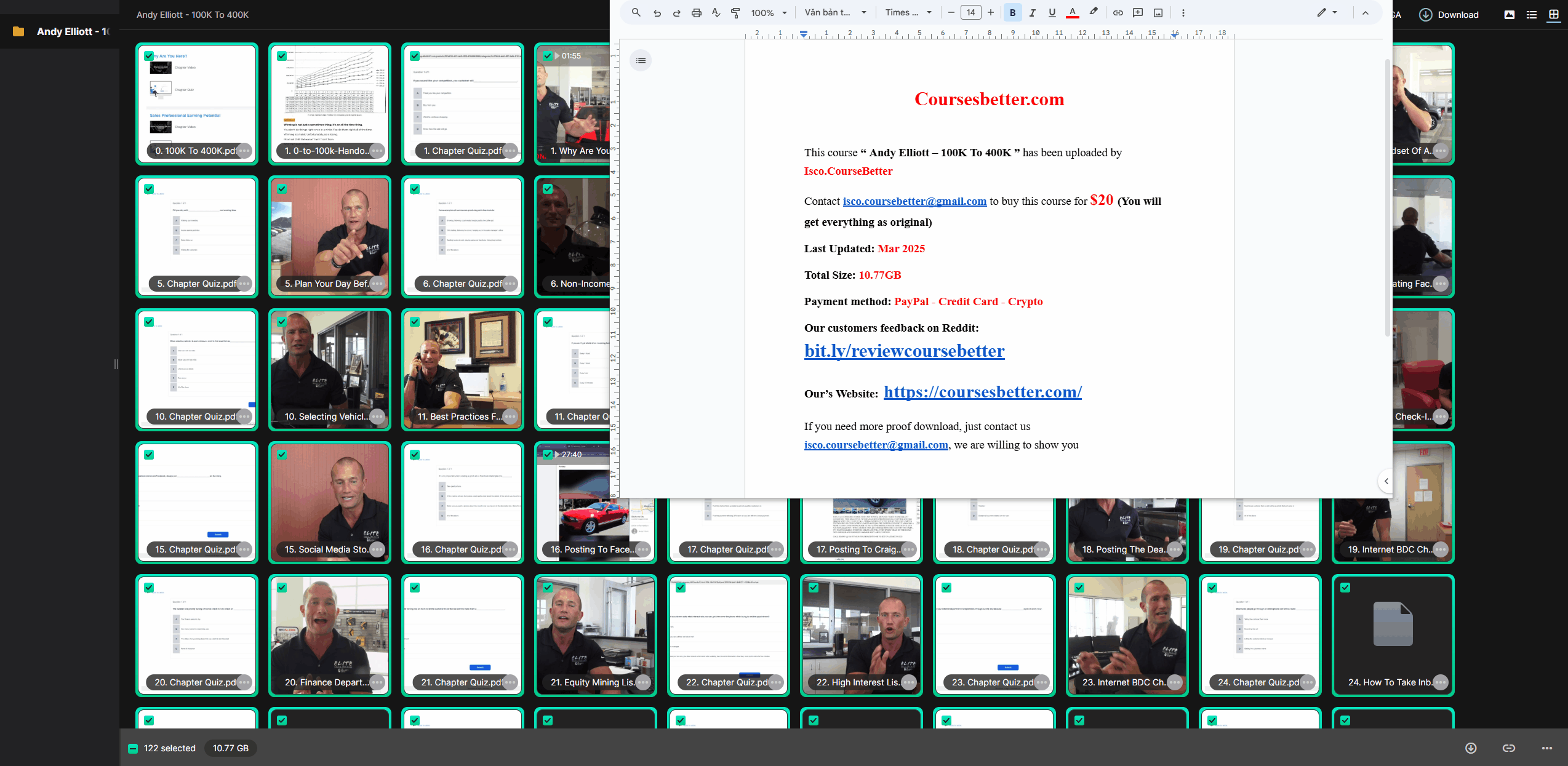Click the add comment icon
The width and height of the screenshot is (1568, 766).
1137,12
